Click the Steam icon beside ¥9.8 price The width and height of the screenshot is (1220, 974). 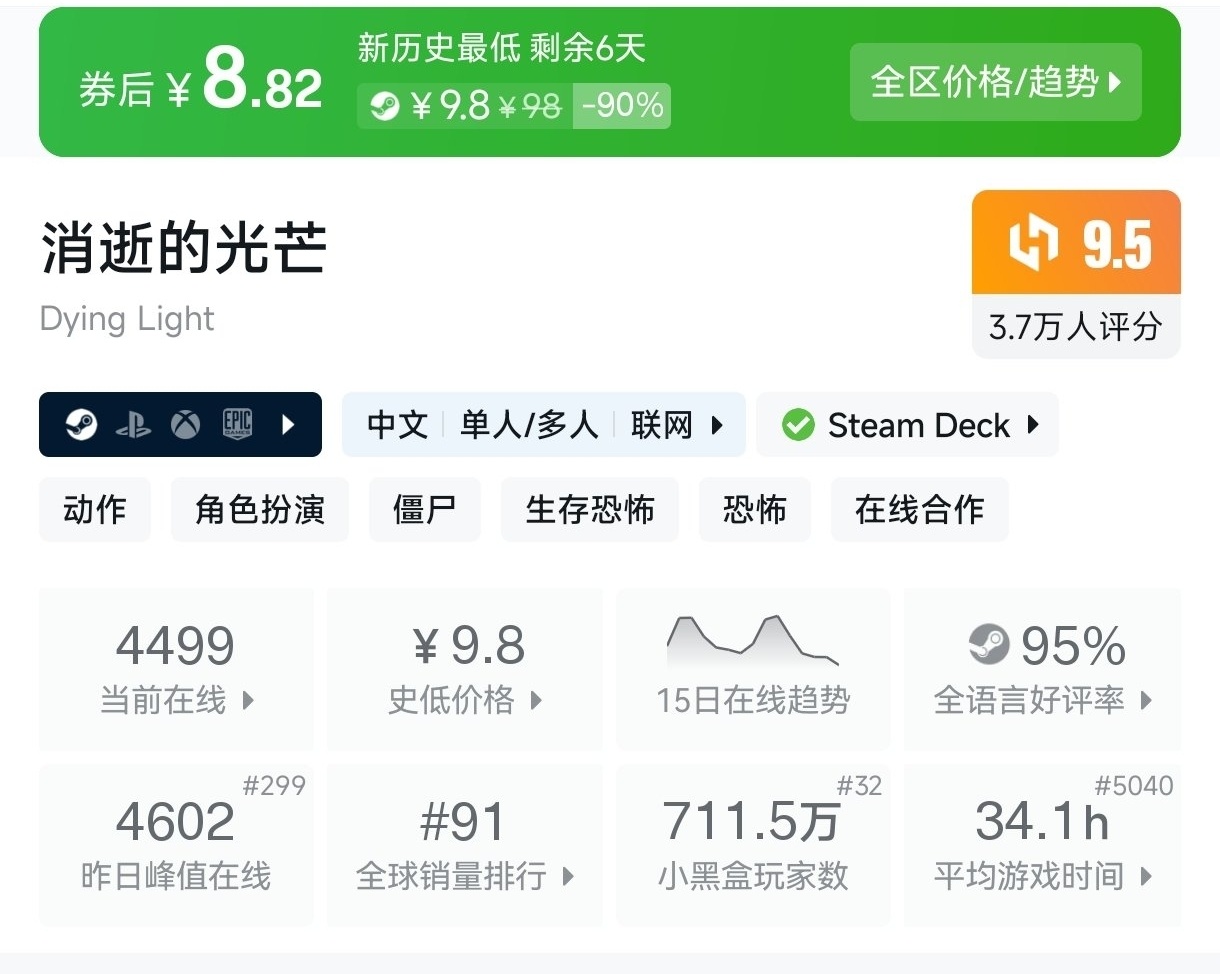pyautogui.click(x=385, y=106)
